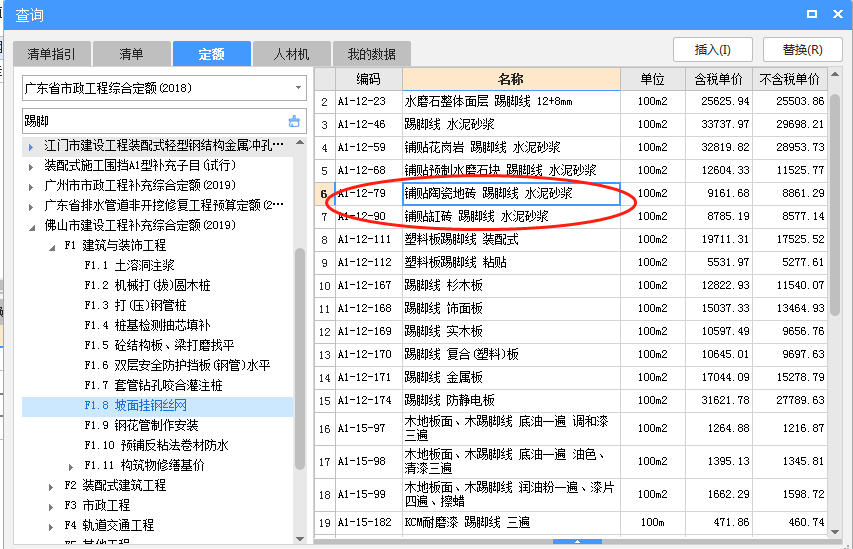
Task: Expand 广州市市政工程补充综合定额(2019) node
Action: (31, 187)
